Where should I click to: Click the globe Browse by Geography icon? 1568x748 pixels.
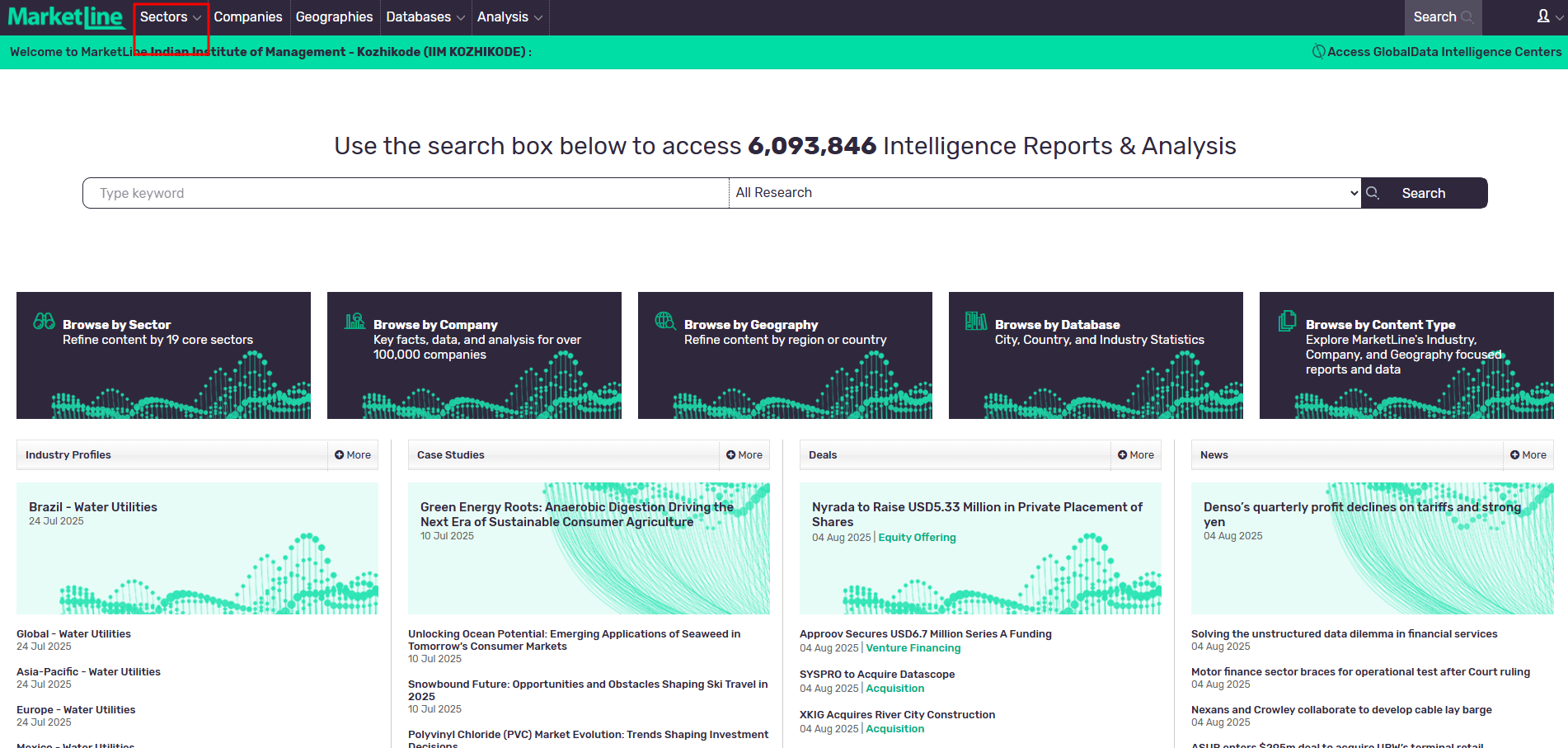click(x=665, y=321)
